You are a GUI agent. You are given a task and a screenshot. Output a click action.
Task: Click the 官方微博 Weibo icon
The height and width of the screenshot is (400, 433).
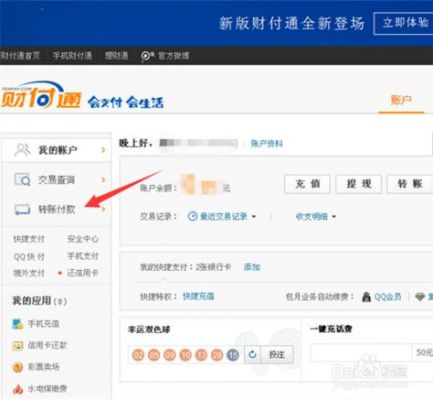(147, 55)
